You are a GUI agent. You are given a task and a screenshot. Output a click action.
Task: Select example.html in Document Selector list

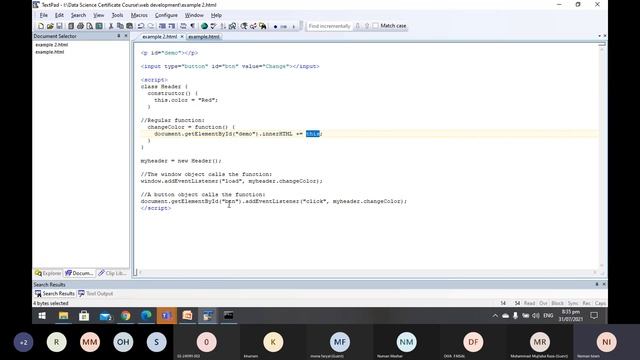pyautogui.click(x=49, y=52)
